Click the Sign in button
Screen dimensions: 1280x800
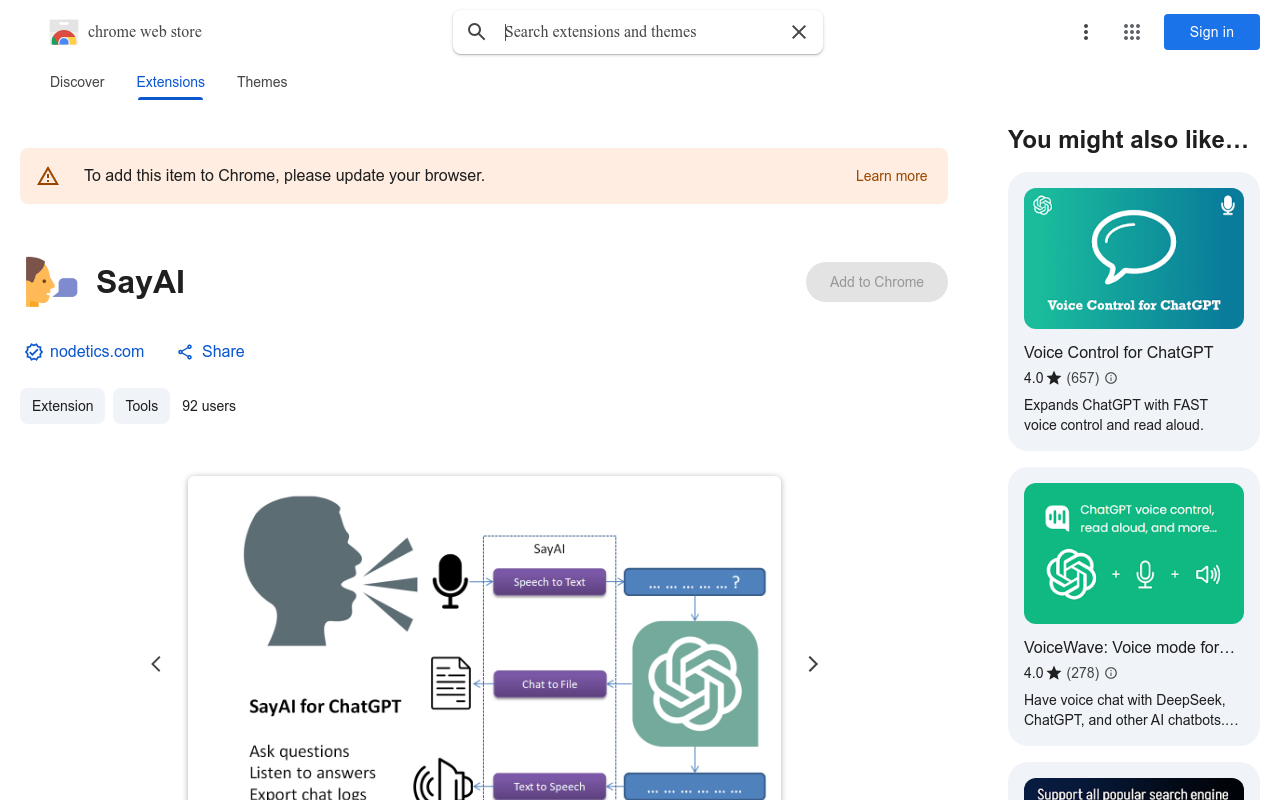(1212, 32)
